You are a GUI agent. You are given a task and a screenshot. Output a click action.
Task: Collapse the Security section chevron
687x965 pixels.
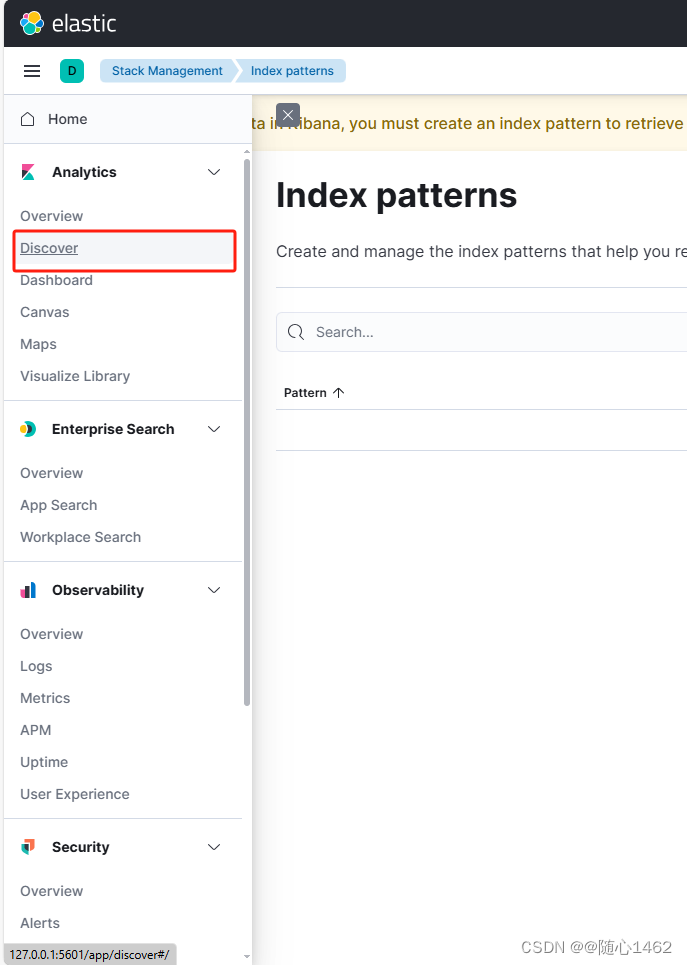coord(214,847)
